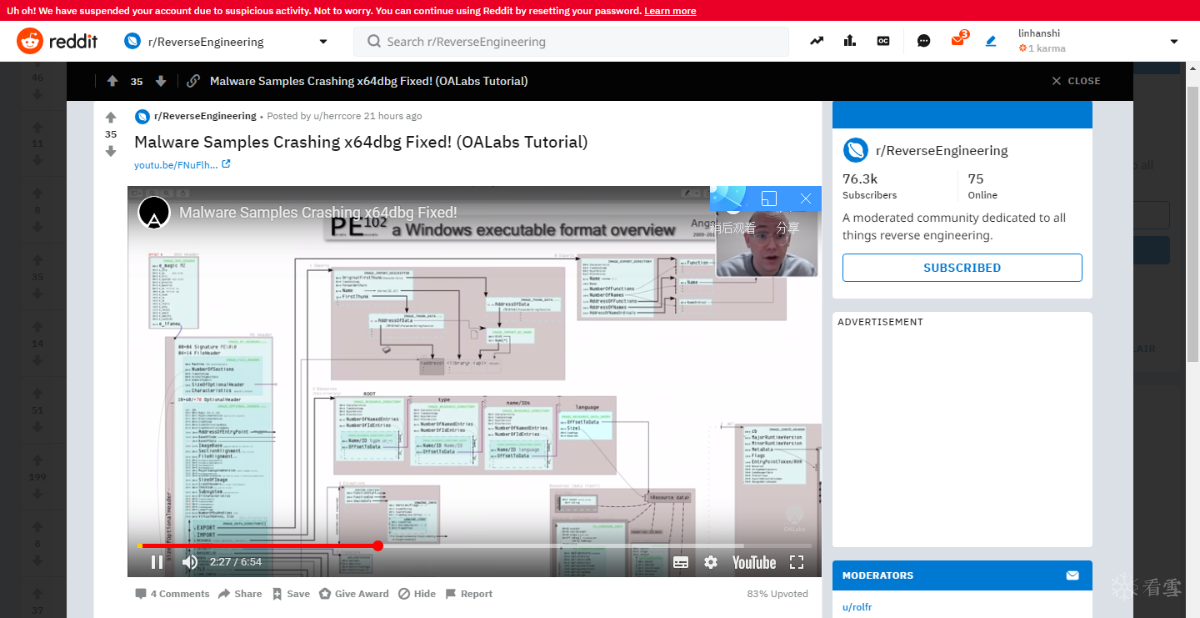Mute the video volume speaker icon
Viewport: 1200px width, 618px height.
coord(190,562)
